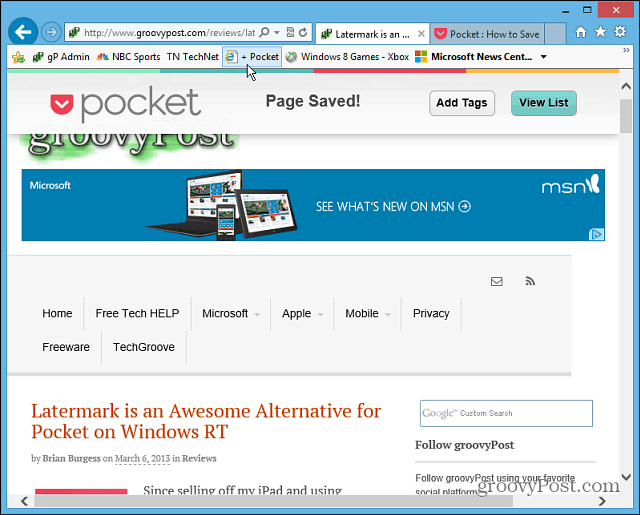The height and width of the screenshot is (515, 640).
Task: Open the Privacy menu item
Action: [x=431, y=313]
